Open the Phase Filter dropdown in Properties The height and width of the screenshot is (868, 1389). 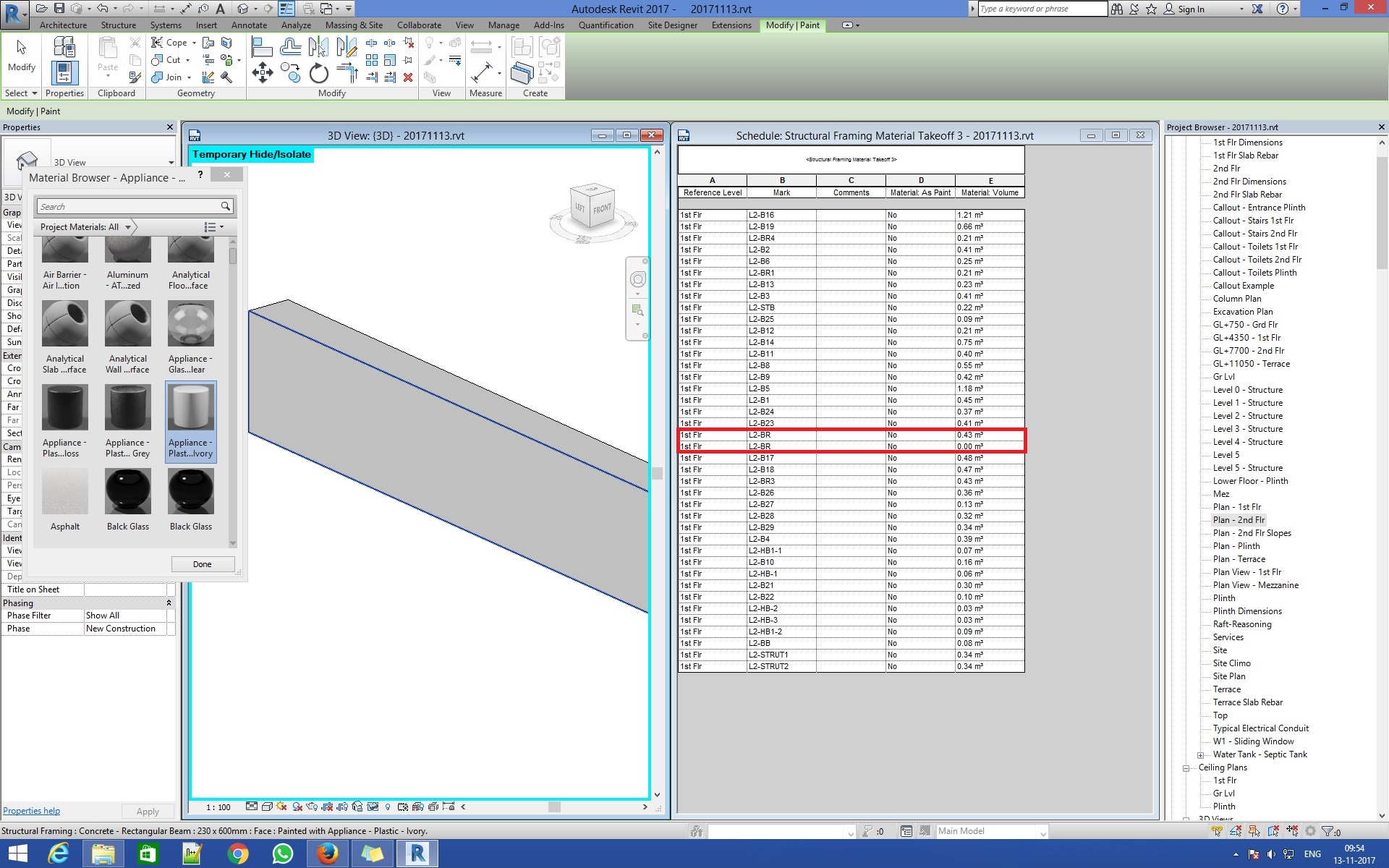(x=127, y=616)
